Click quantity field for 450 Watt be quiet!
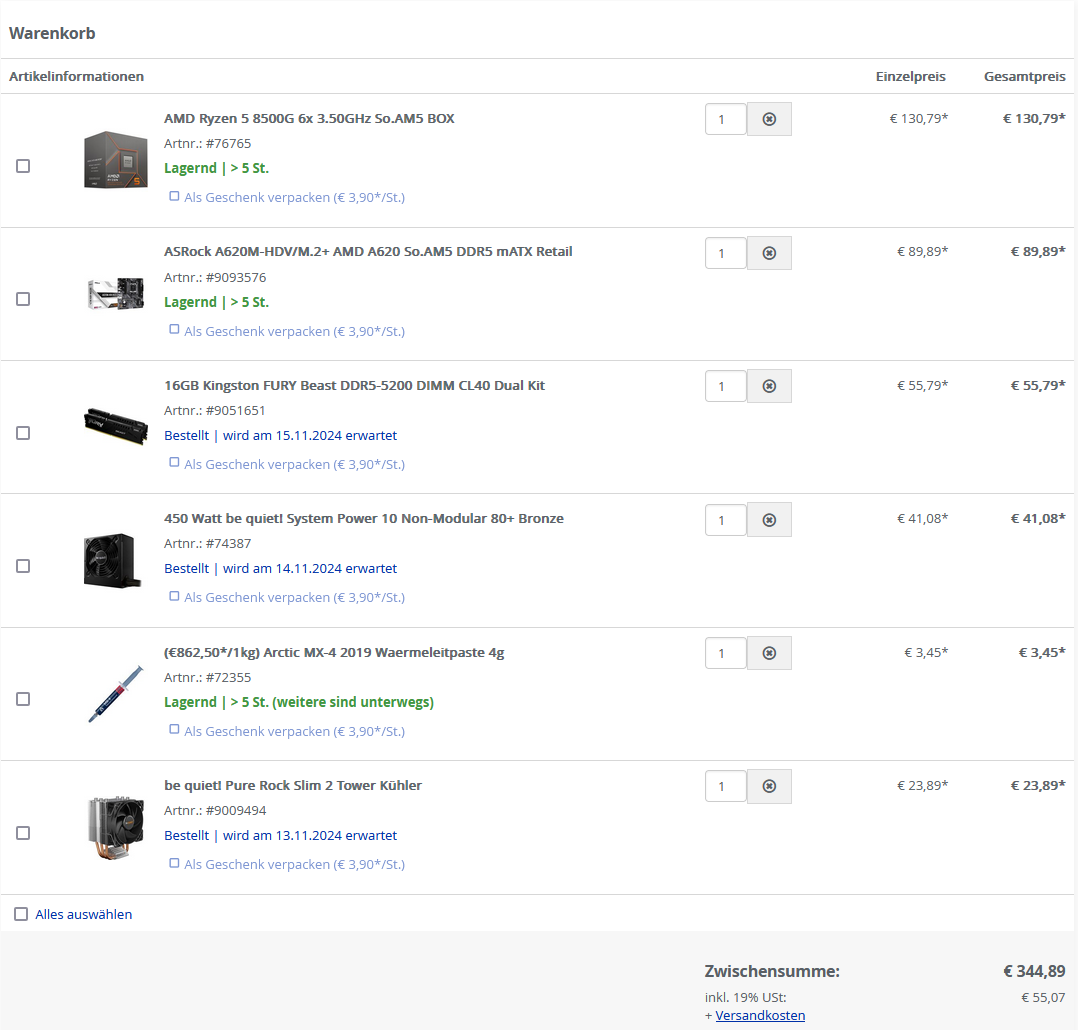This screenshot has width=1078, height=1030. [x=725, y=520]
